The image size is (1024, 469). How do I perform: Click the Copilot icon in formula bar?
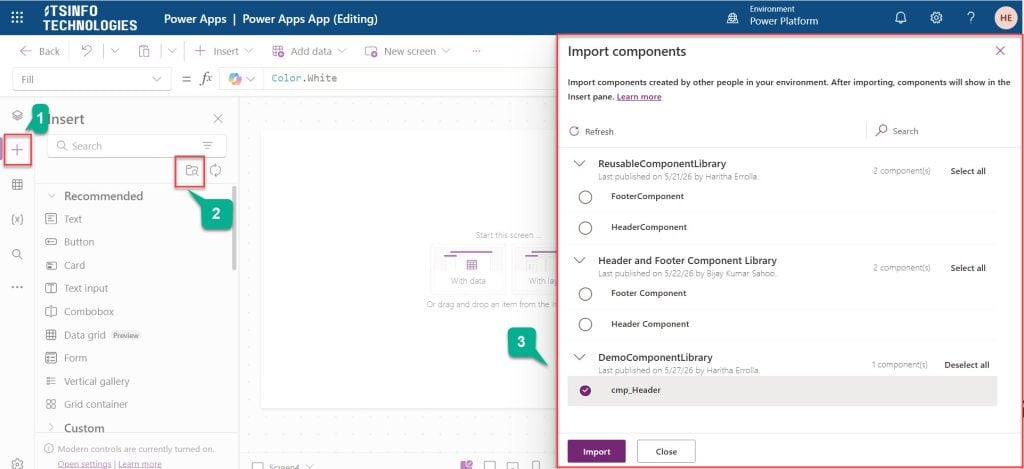[x=235, y=78]
